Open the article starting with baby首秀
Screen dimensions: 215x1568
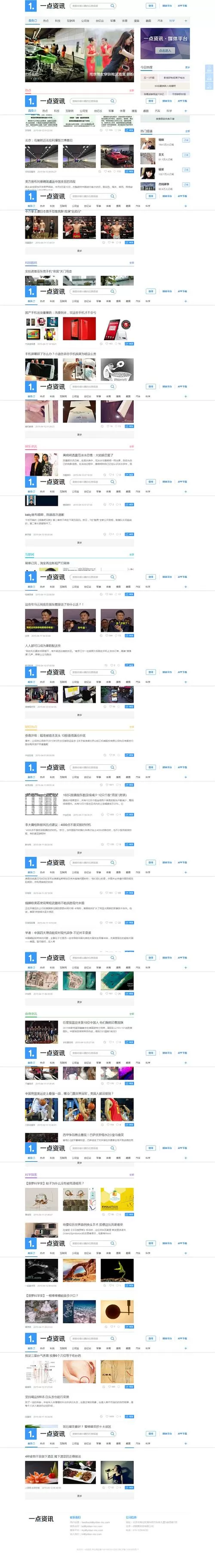pyautogui.click(x=44, y=514)
